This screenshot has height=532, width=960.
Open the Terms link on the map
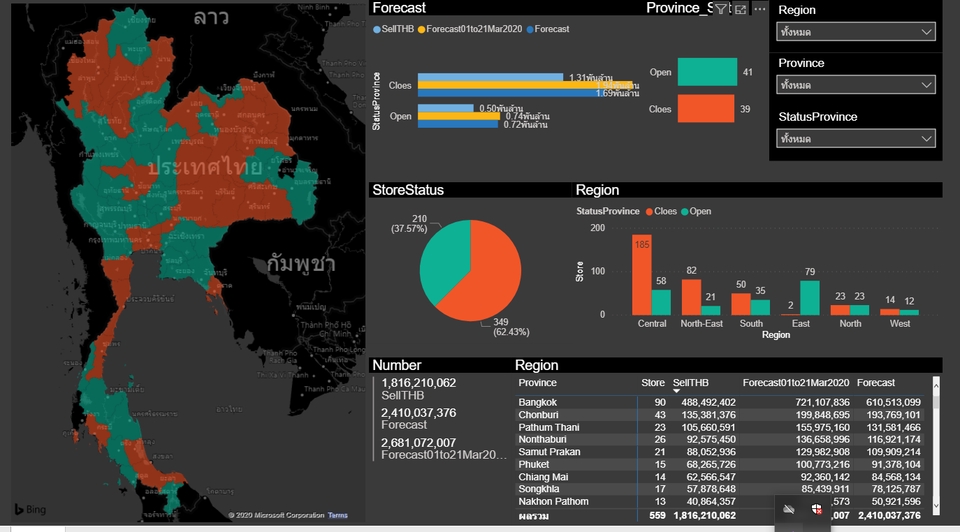337,515
